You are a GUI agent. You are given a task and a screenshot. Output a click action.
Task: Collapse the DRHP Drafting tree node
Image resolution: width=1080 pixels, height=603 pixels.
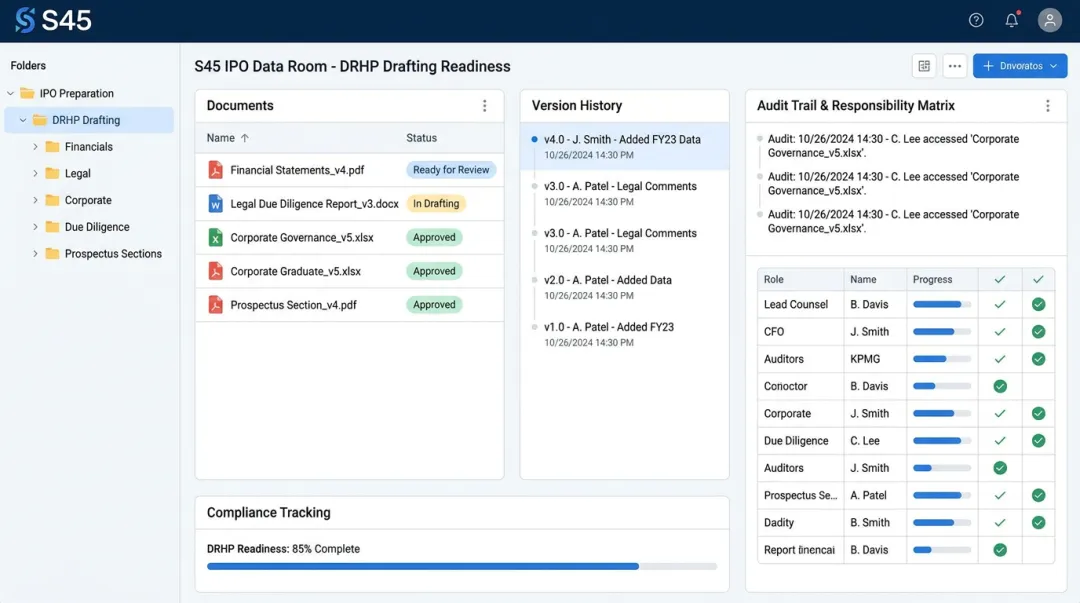23,120
